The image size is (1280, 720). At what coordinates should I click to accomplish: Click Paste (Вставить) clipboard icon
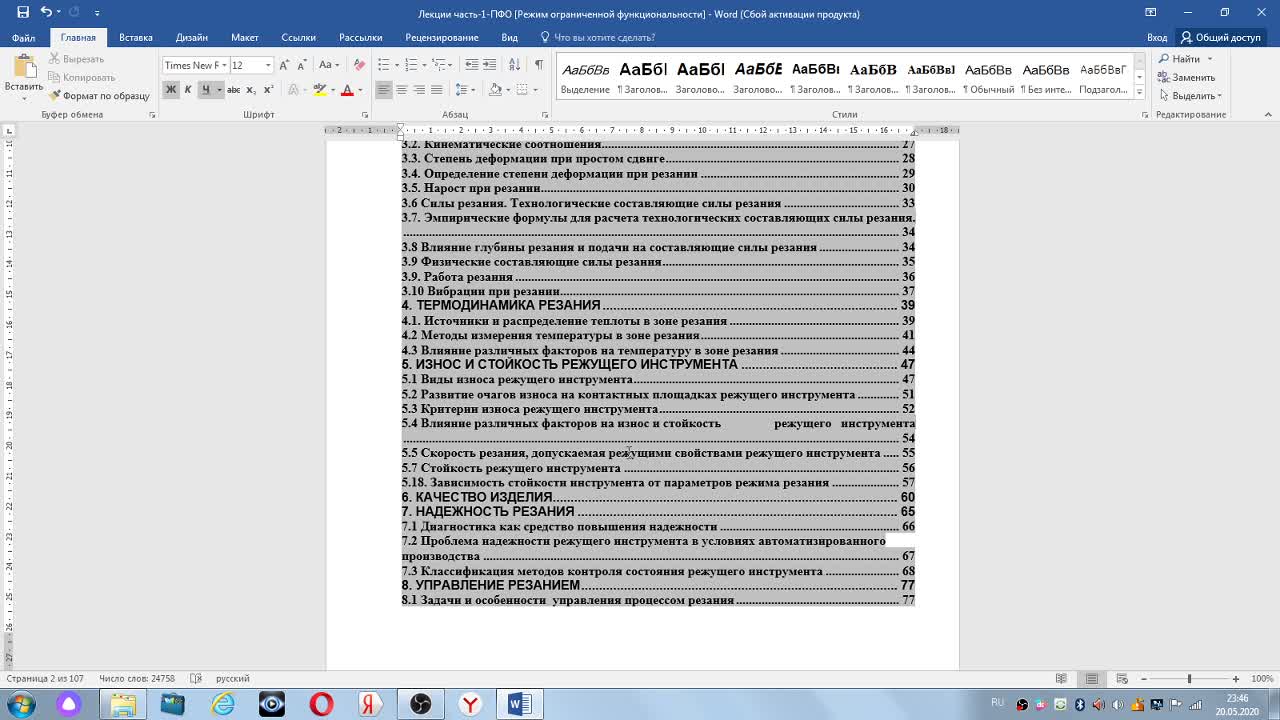tap(23, 68)
